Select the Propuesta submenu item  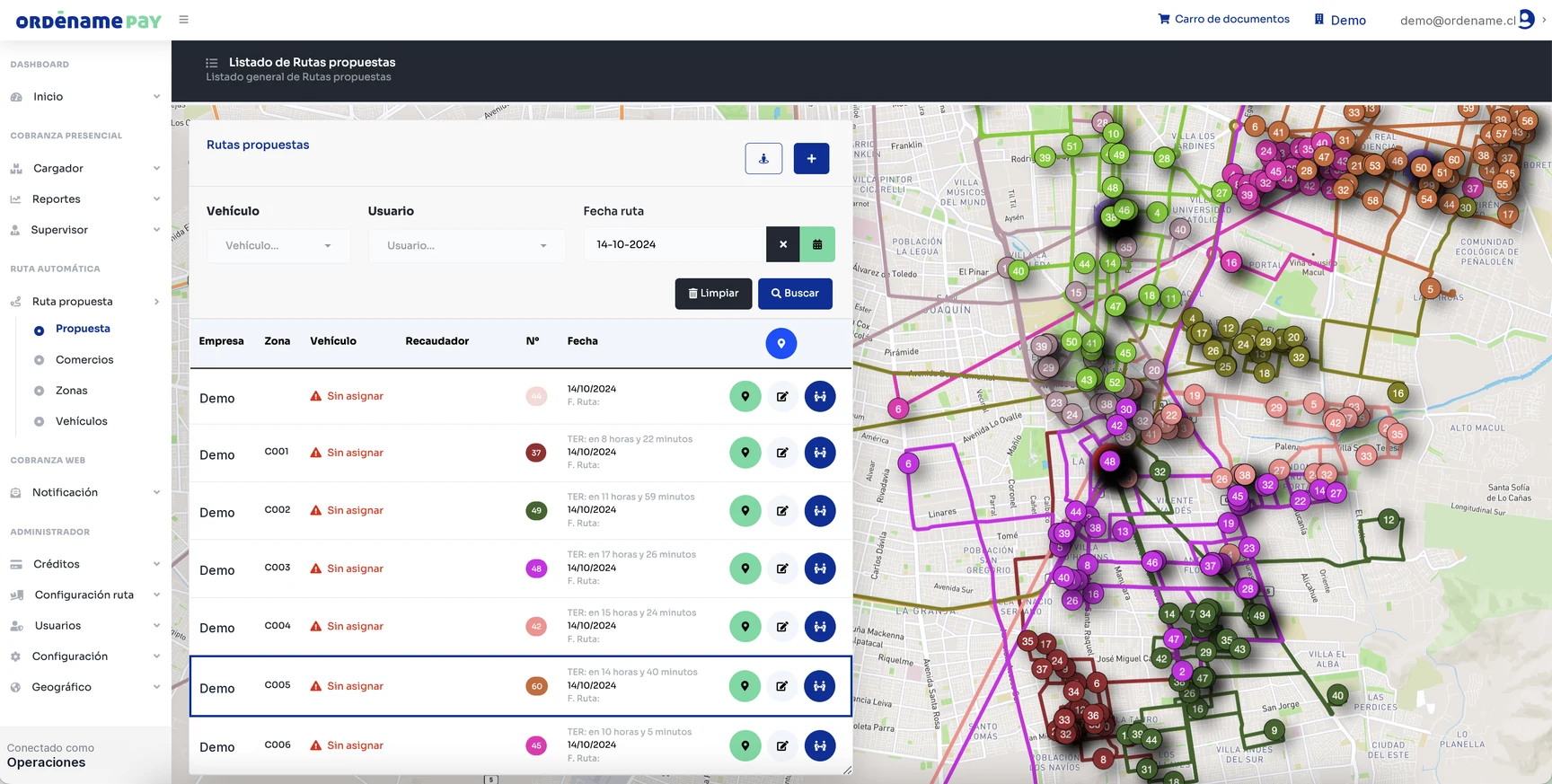(x=83, y=329)
